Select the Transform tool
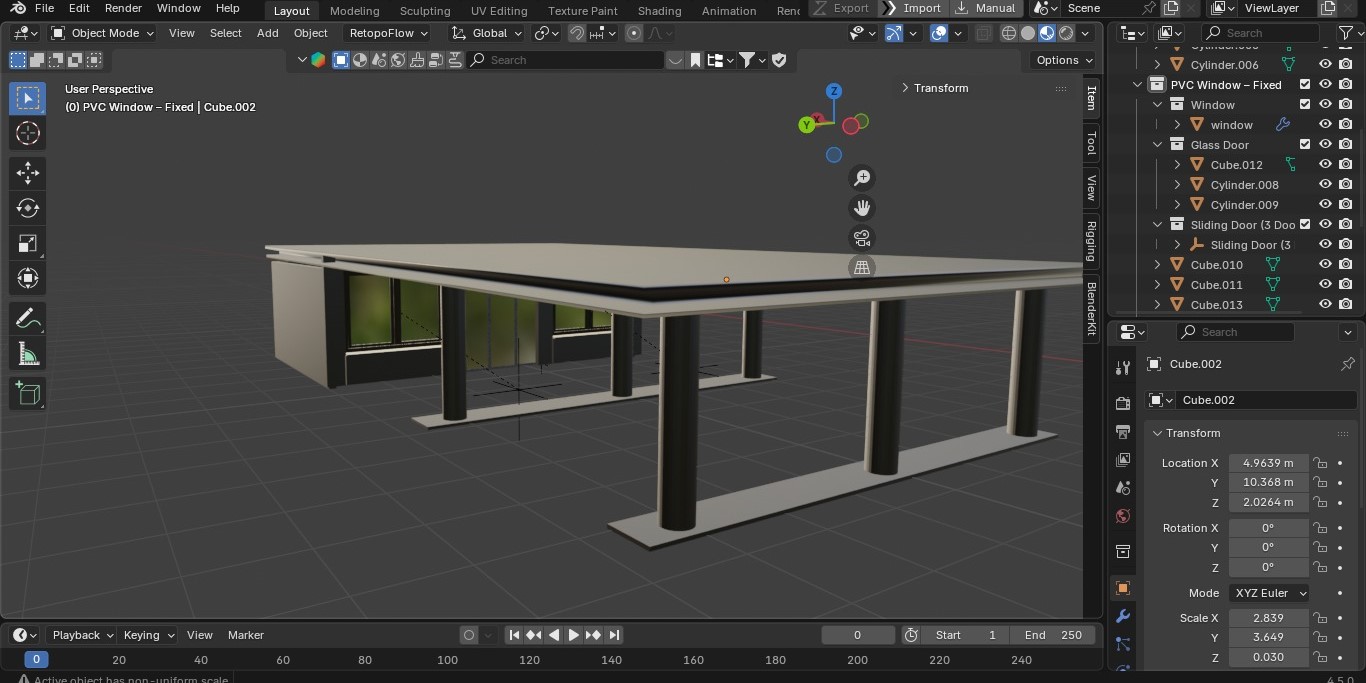 [x=28, y=278]
